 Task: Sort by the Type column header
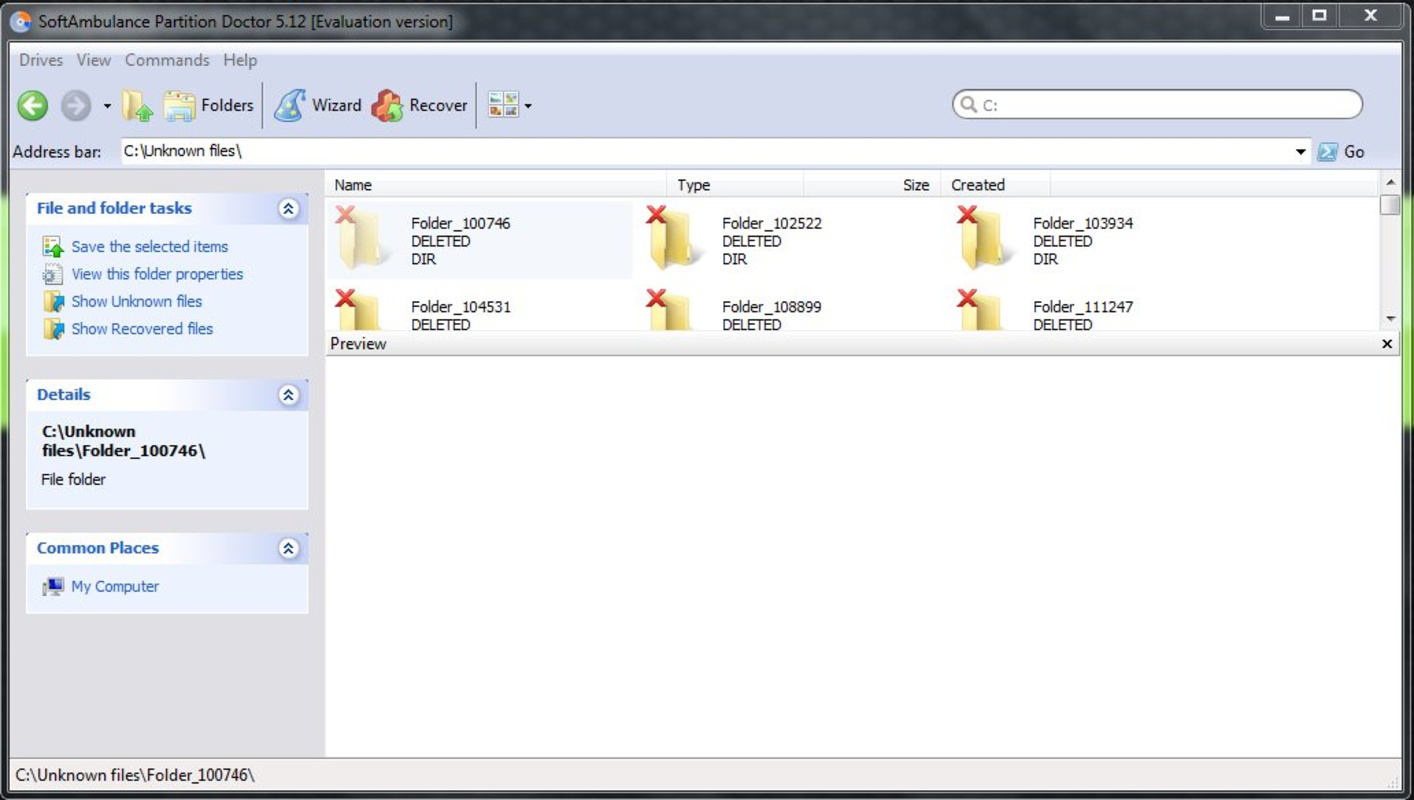click(735, 185)
